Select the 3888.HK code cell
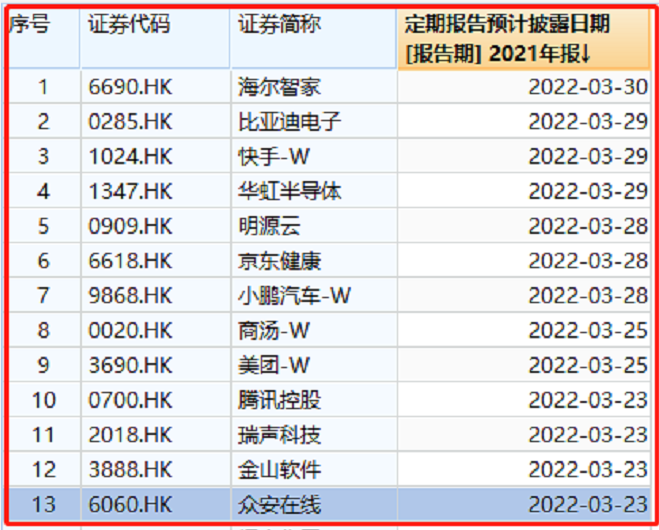The width and height of the screenshot is (659, 530). [155, 470]
